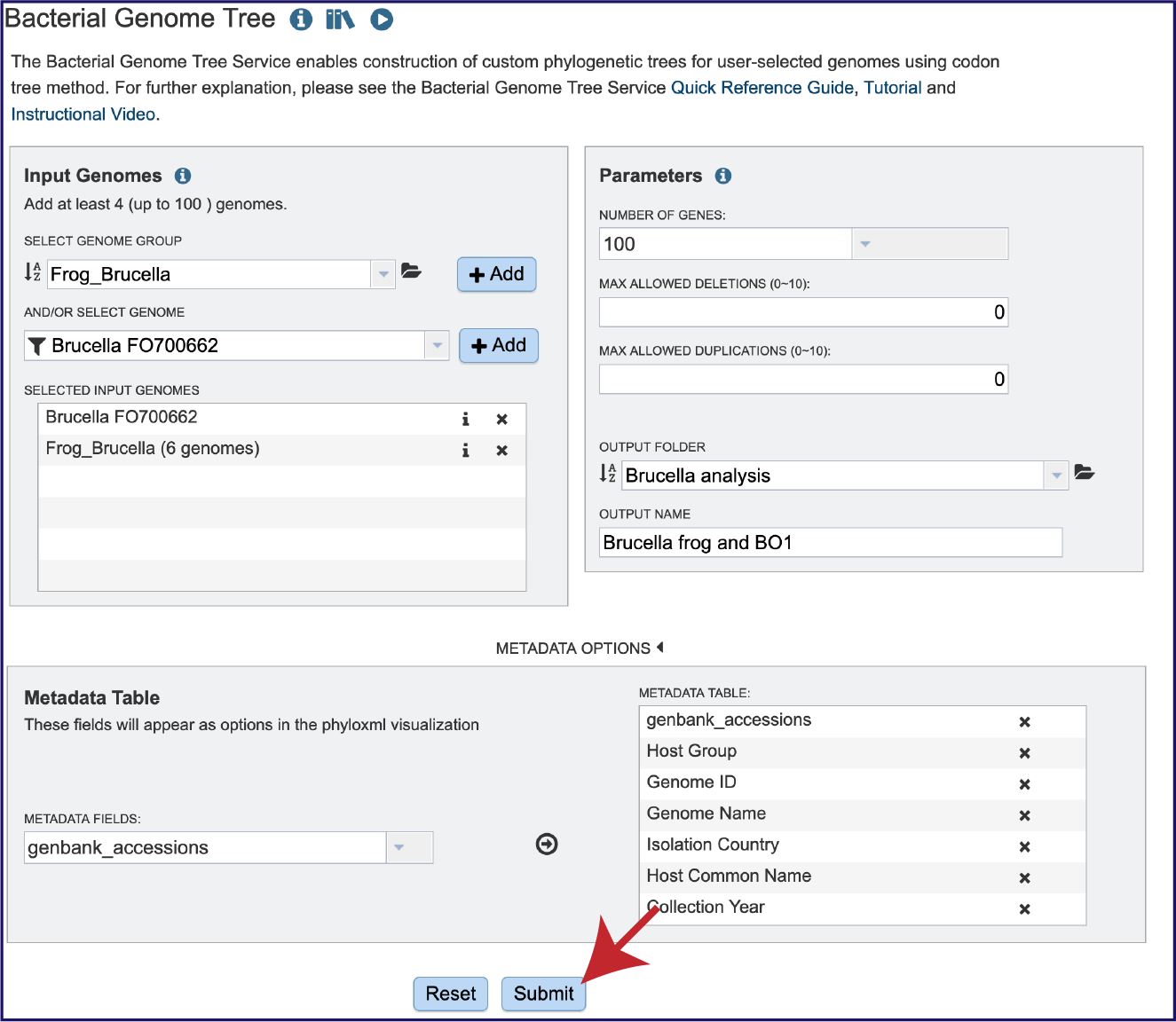Play the instructional video icon in title
Image resolution: width=1176 pixels, height=1022 pixels.
pos(382,20)
